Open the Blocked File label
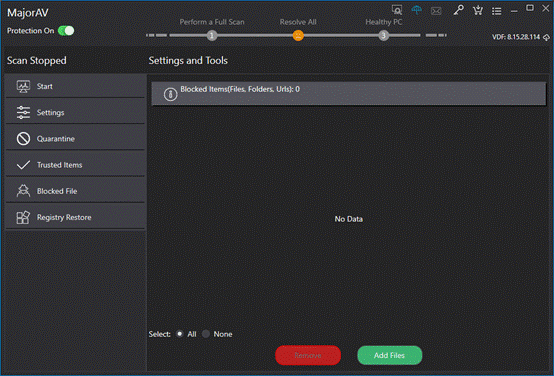Screen dimensions: 554x376 pos(57,191)
